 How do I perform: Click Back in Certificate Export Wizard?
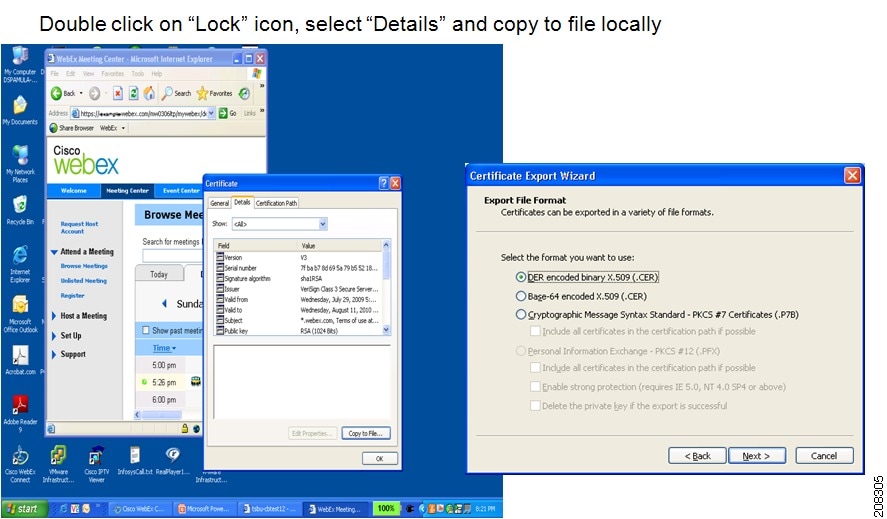click(697, 456)
